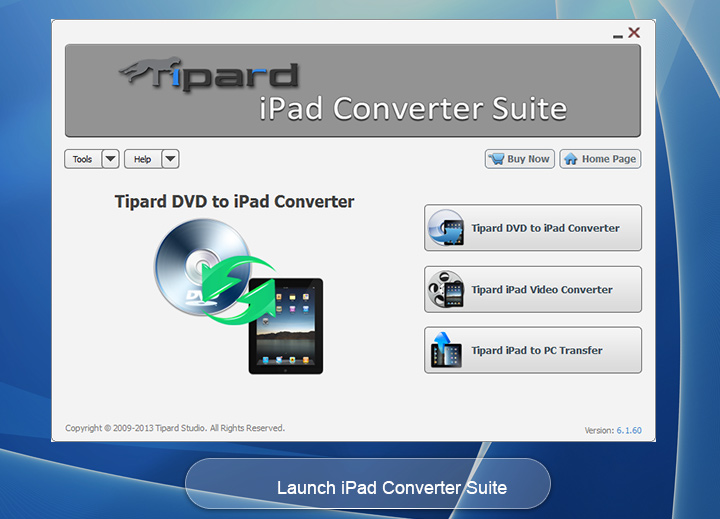The image size is (720, 519).
Task: Launch Tipard iPad to PC Transfer button
Action: 533,350
